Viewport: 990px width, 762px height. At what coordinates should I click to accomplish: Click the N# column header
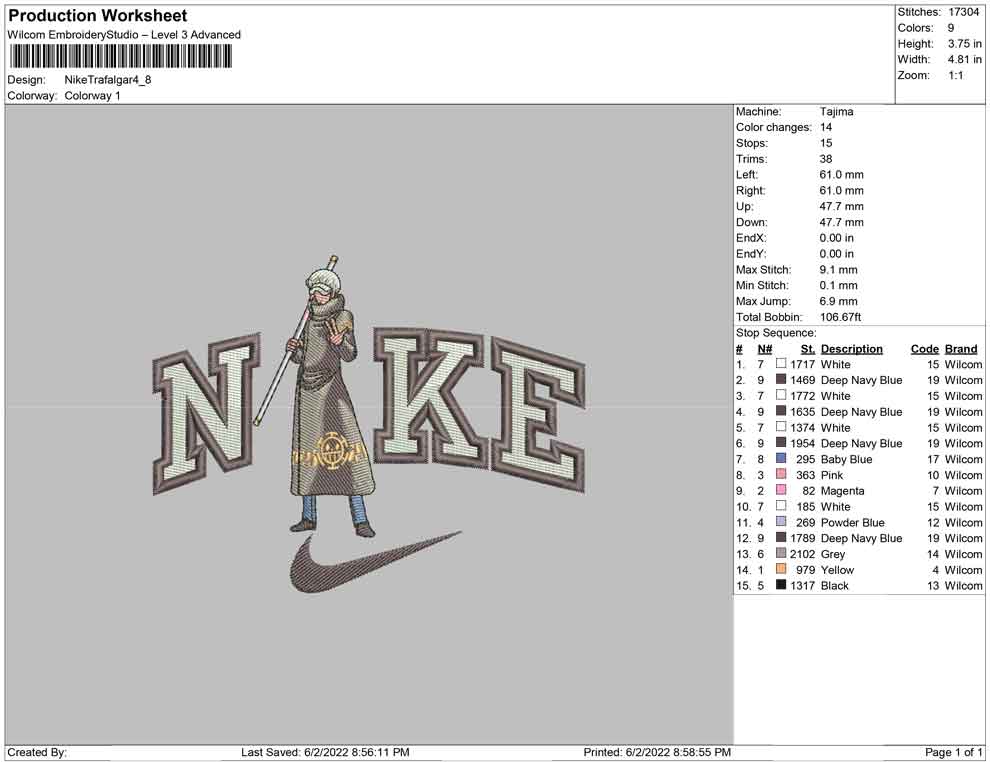[x=764, y=349]
